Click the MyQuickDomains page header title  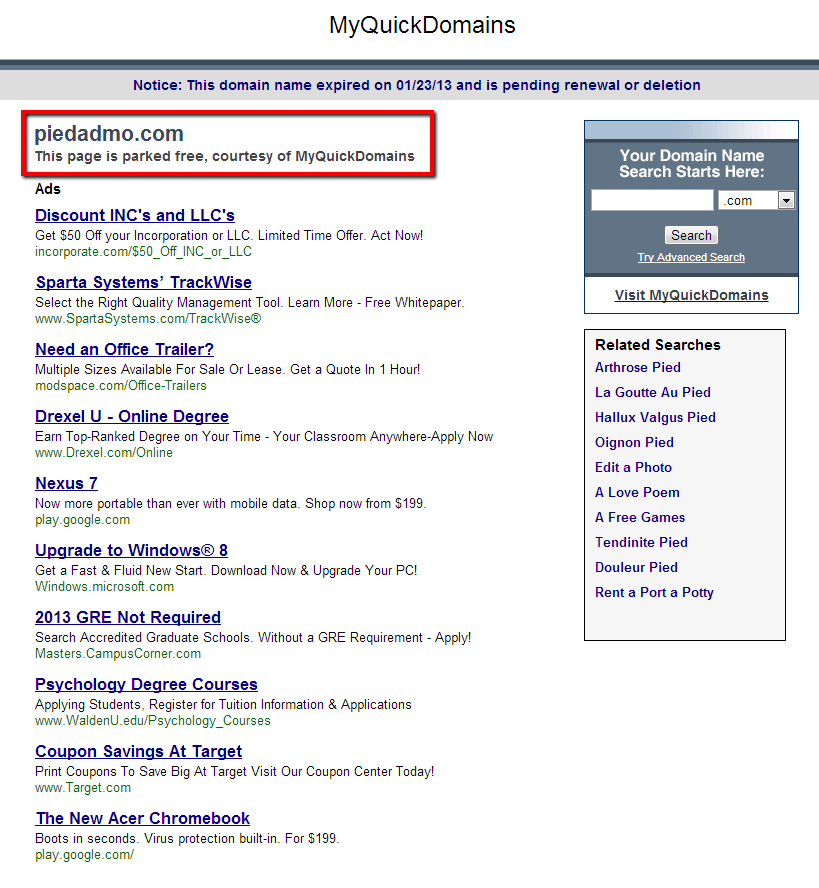(422, 25)
